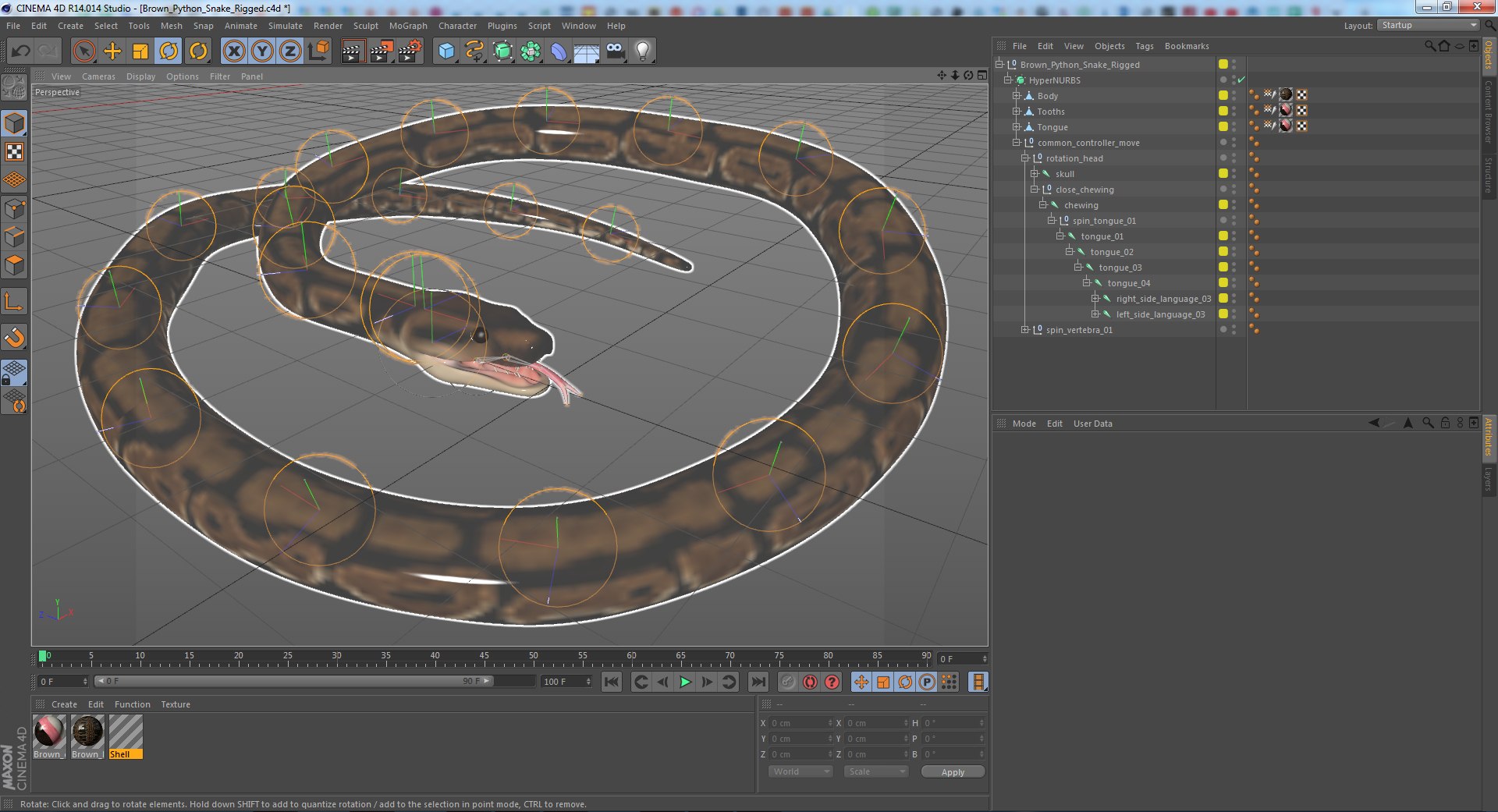Screen dimensions: 1498x812
Task: Toggle Y-axis lock button
Action: (x=262, y=51)
